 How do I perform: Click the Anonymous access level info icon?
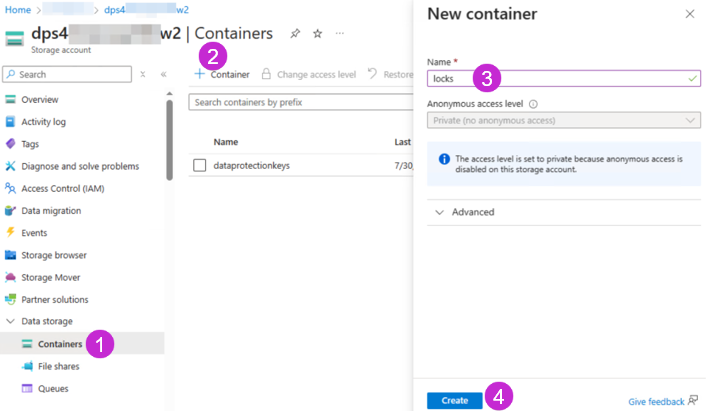pos(533,104)
